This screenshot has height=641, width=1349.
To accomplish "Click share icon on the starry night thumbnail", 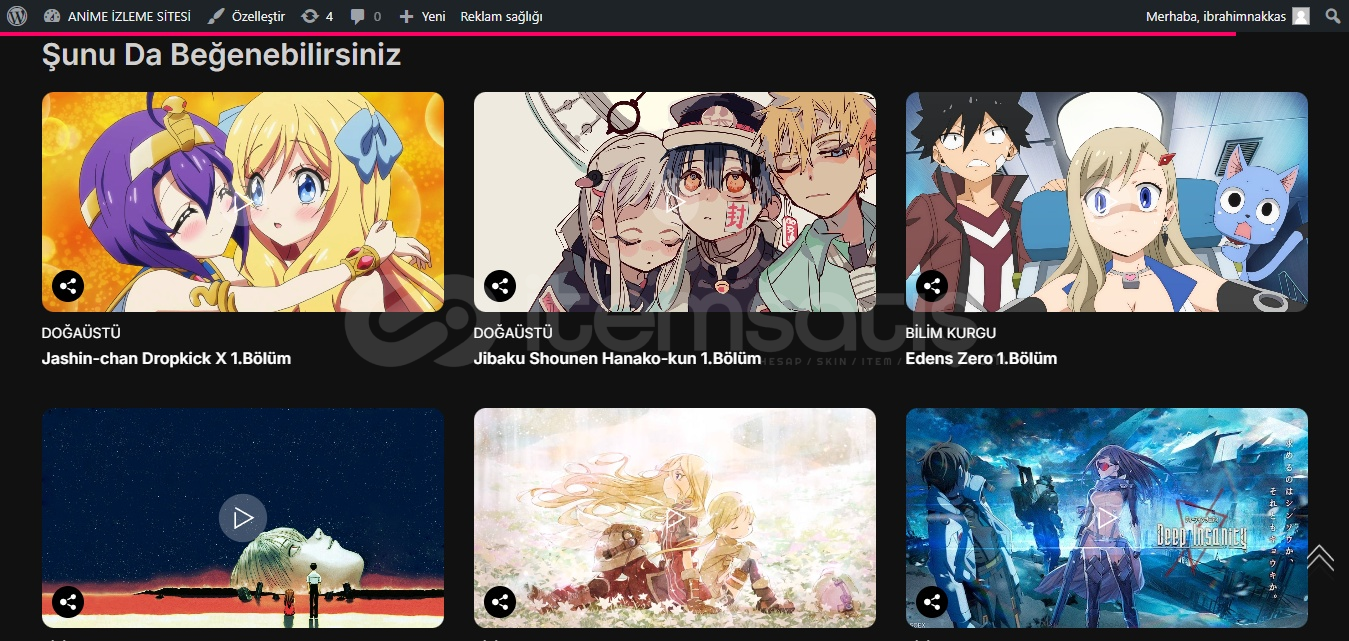I will 68,602.
